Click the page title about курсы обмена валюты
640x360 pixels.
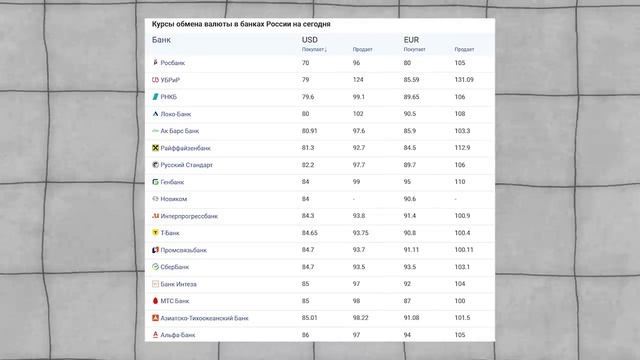click(241, 24)
